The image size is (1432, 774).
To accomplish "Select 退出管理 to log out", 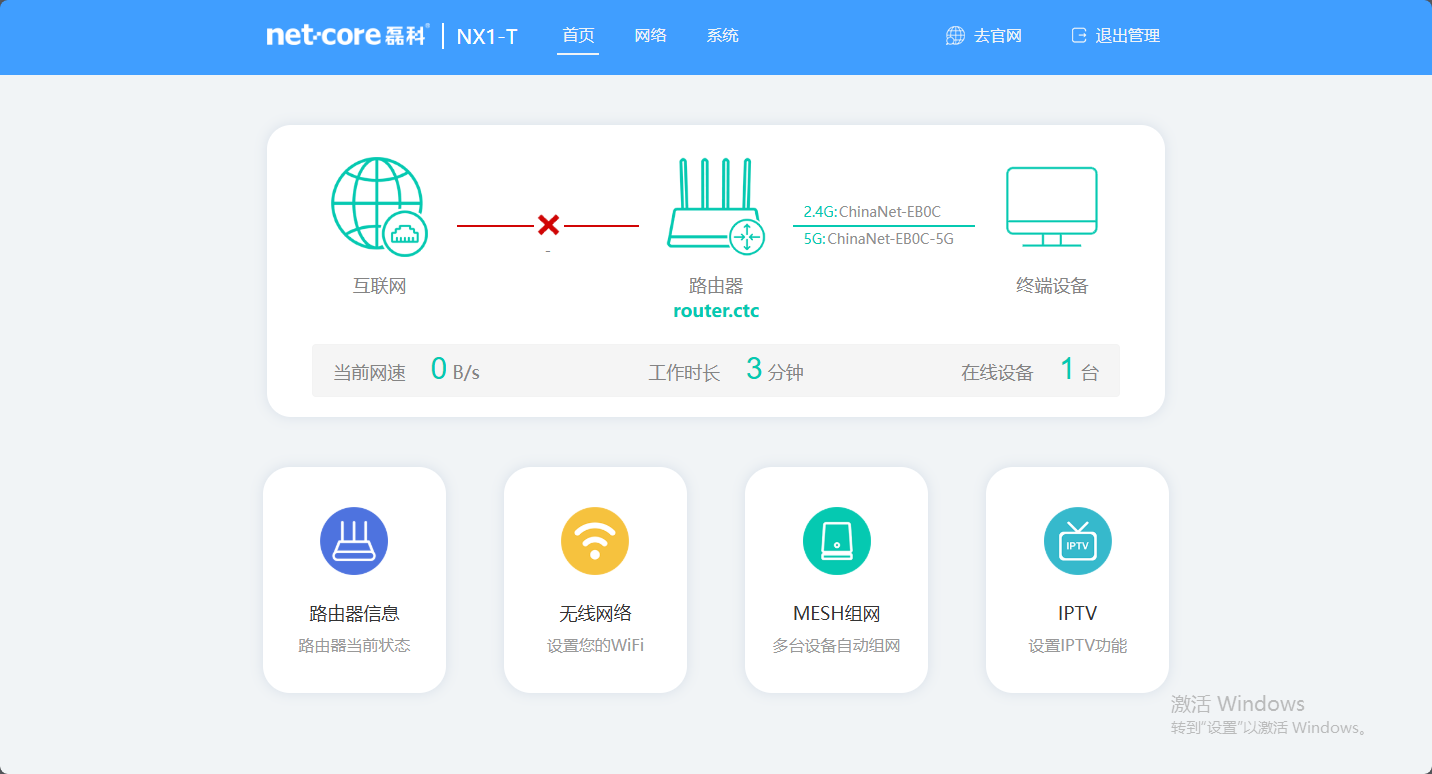I will point(1128,36).
